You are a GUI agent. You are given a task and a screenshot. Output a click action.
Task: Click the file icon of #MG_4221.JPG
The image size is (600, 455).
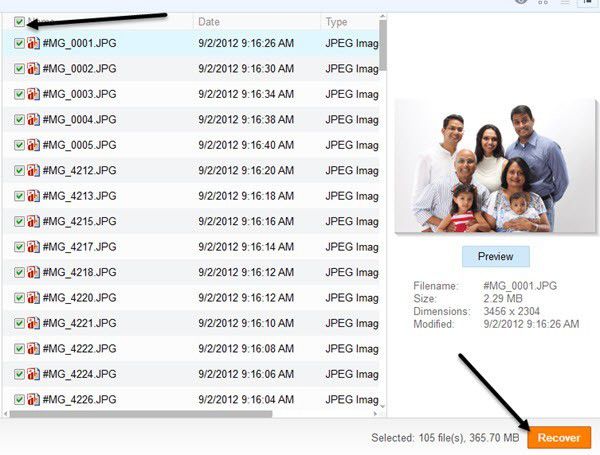pos(33,323)
